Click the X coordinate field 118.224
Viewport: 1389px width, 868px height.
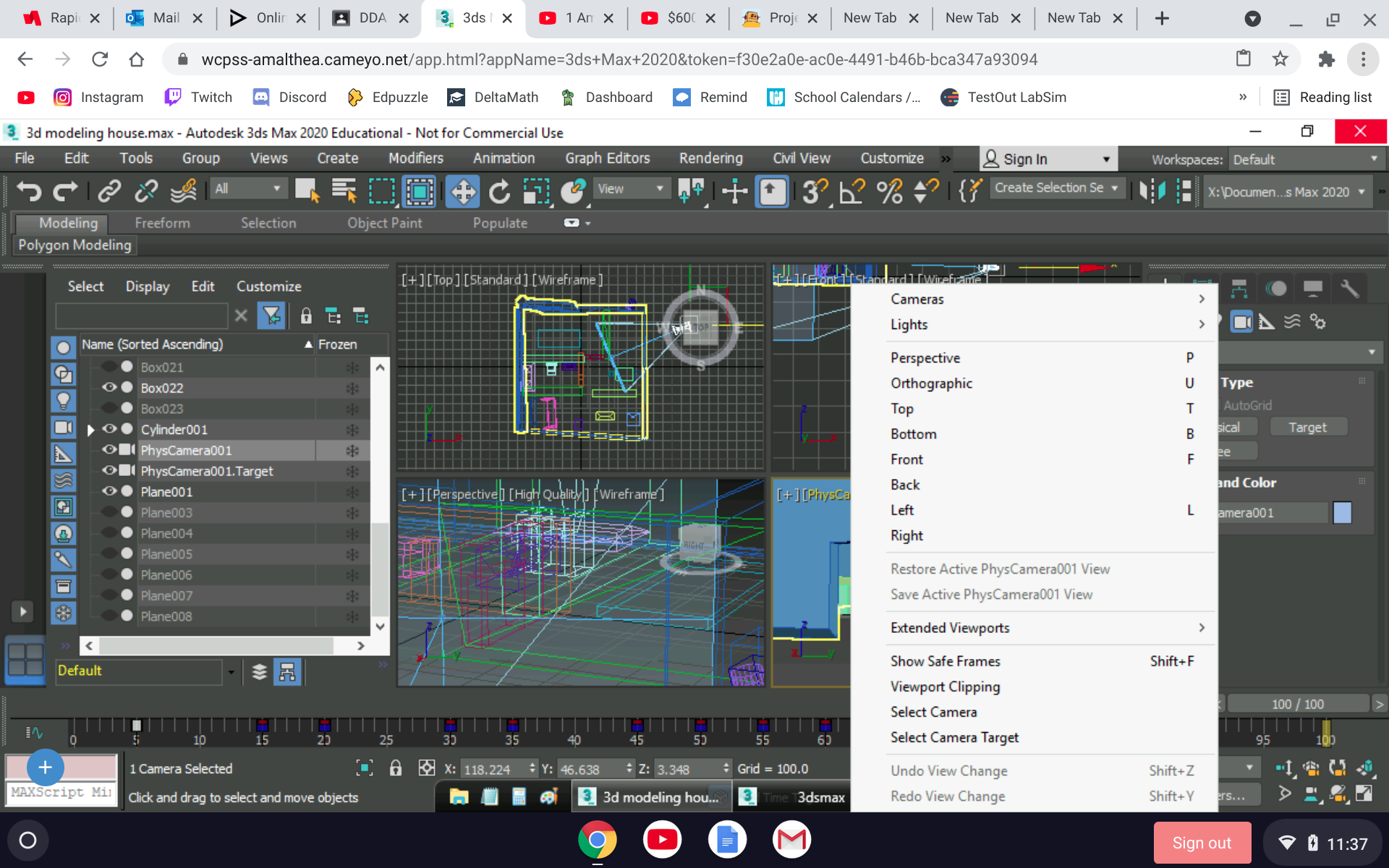[x=494, y=769]
